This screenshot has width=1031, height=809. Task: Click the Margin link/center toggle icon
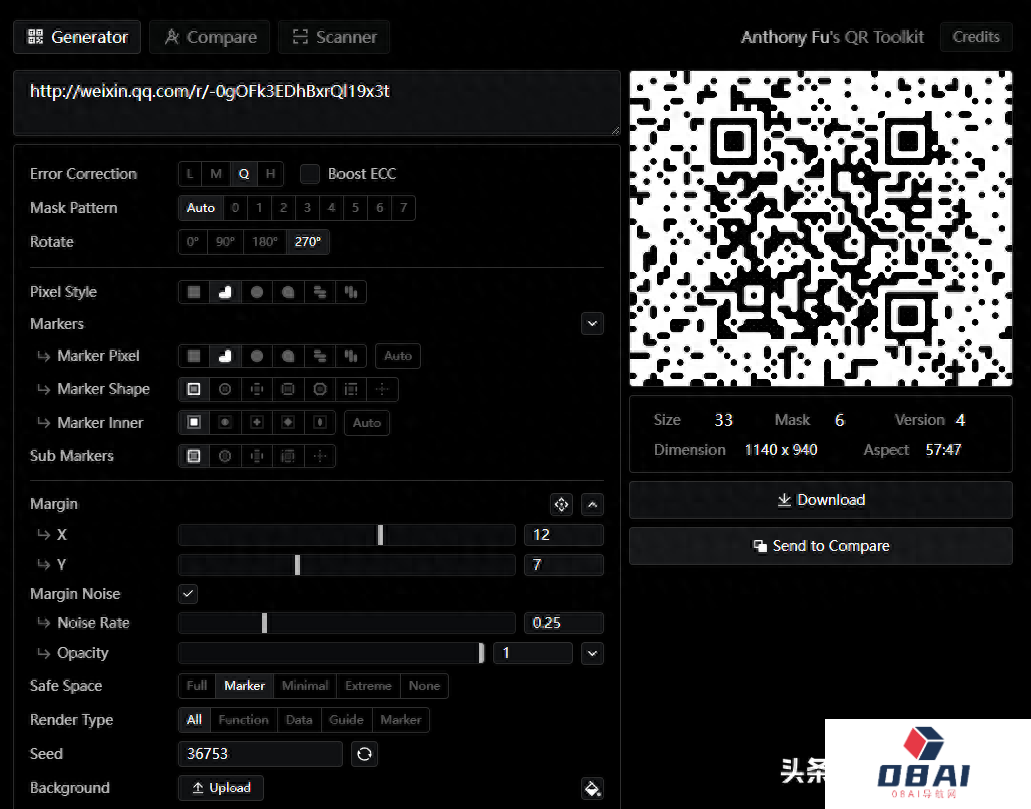pos(561,505)
